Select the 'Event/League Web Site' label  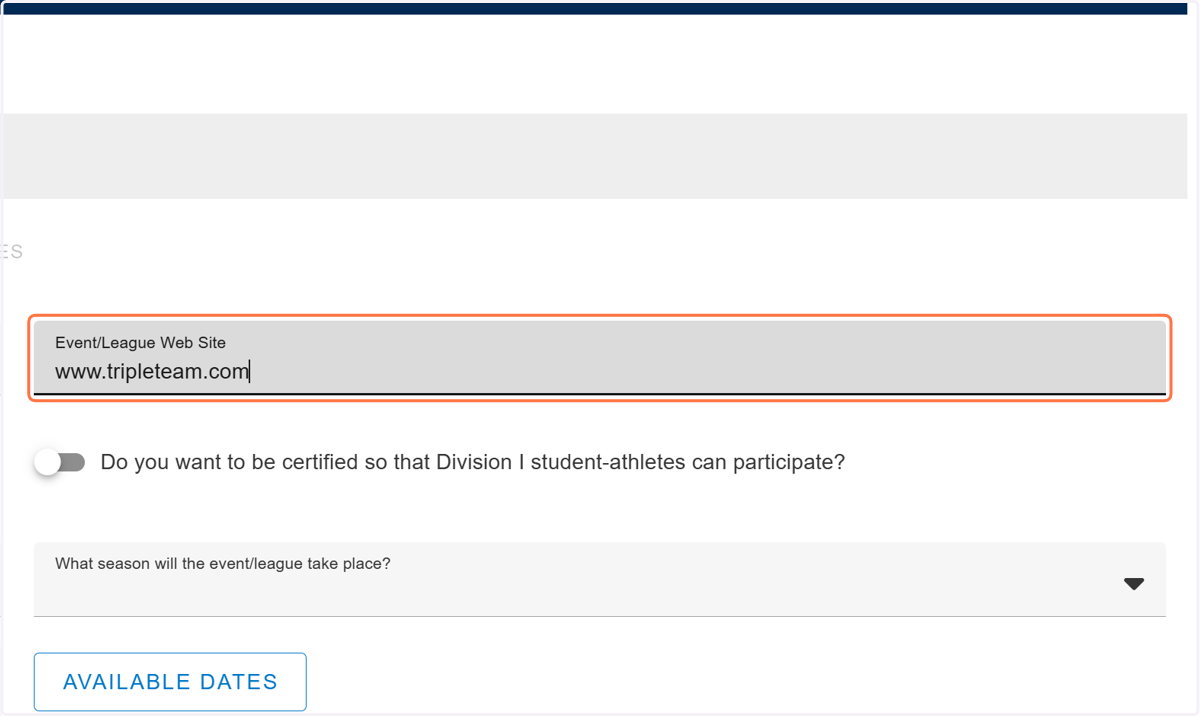140,342
